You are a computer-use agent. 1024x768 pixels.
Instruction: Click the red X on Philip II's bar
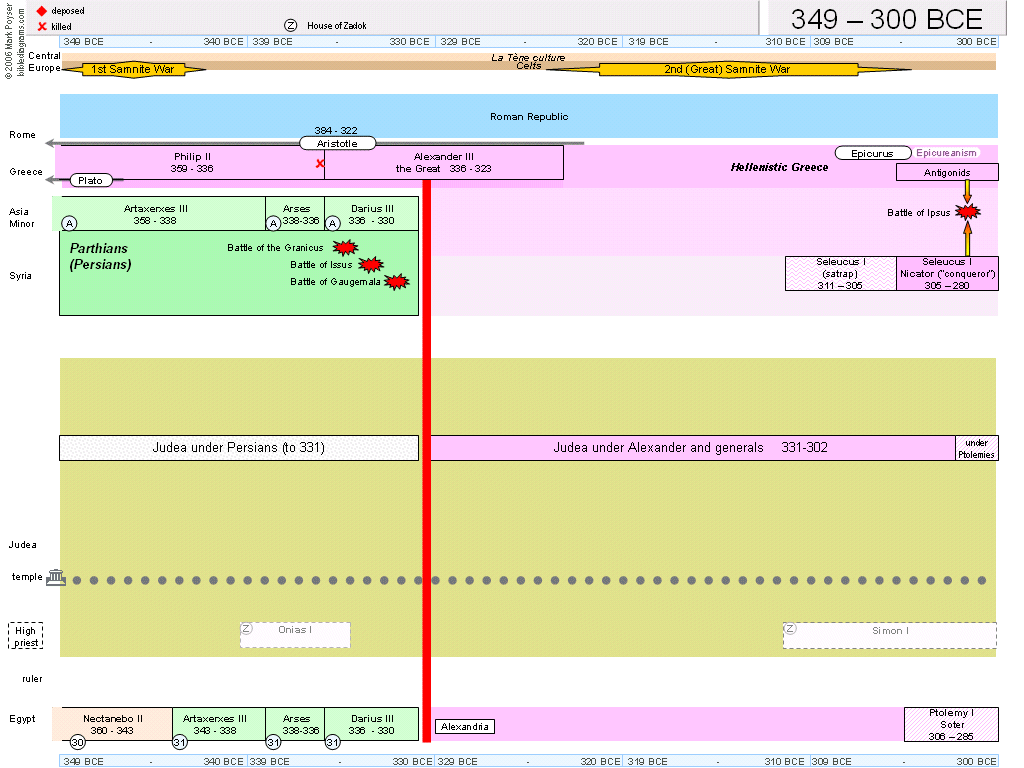point(320,163)
